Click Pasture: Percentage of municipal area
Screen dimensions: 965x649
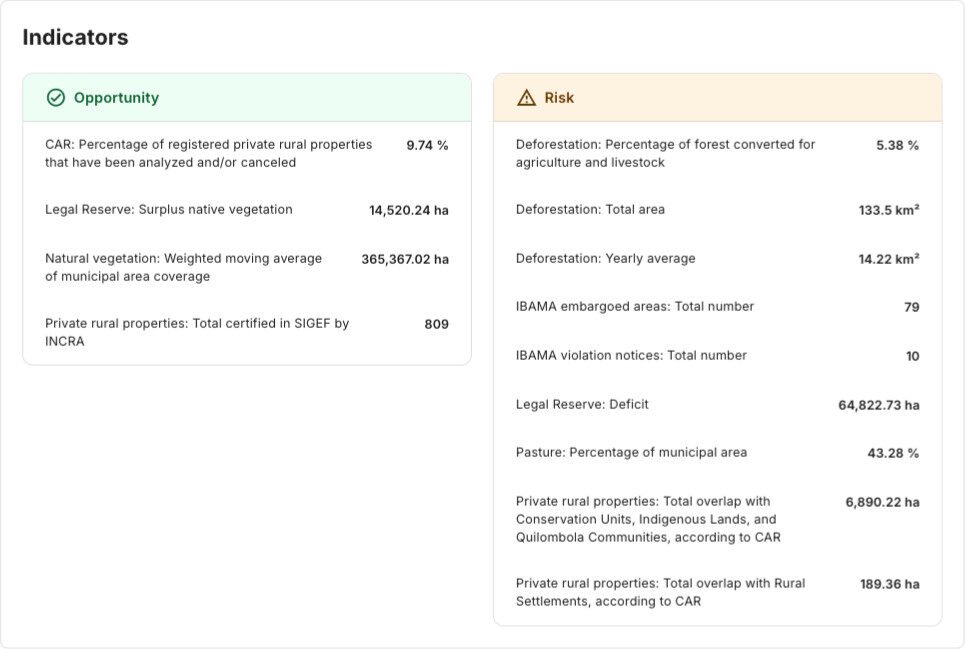click(x=631, y=453)
